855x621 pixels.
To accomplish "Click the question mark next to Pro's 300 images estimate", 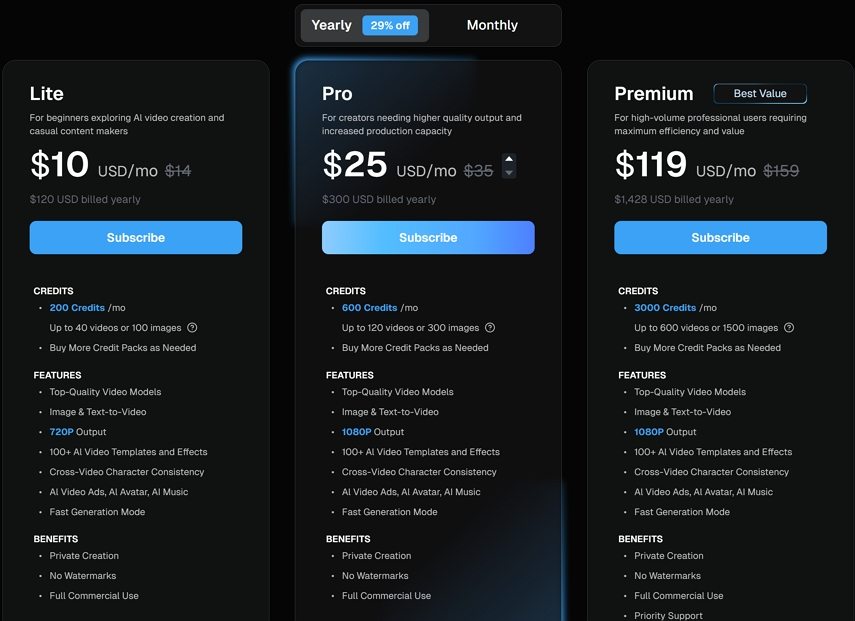I will (490, 327).
